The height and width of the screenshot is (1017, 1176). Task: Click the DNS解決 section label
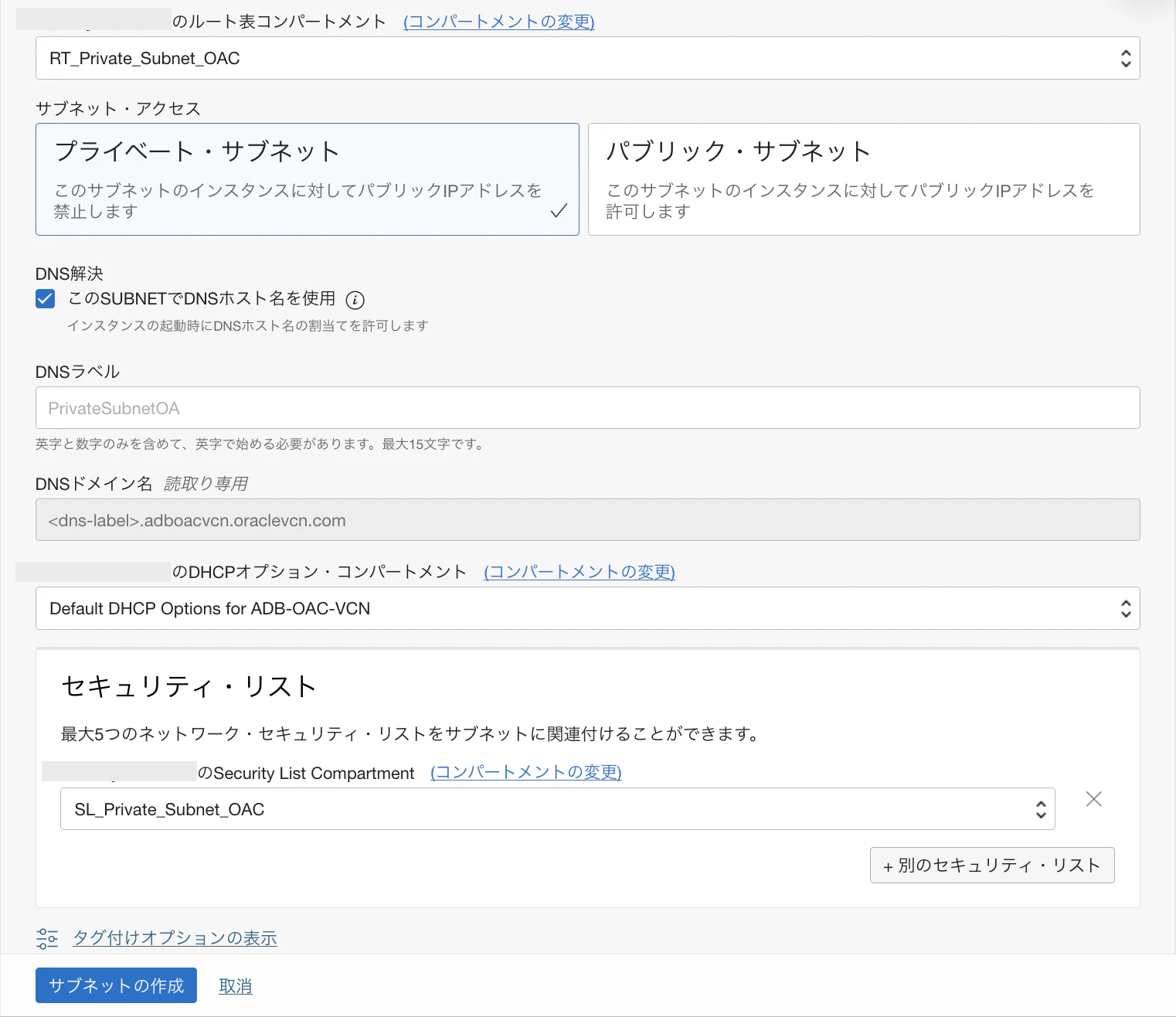point(70,274)
